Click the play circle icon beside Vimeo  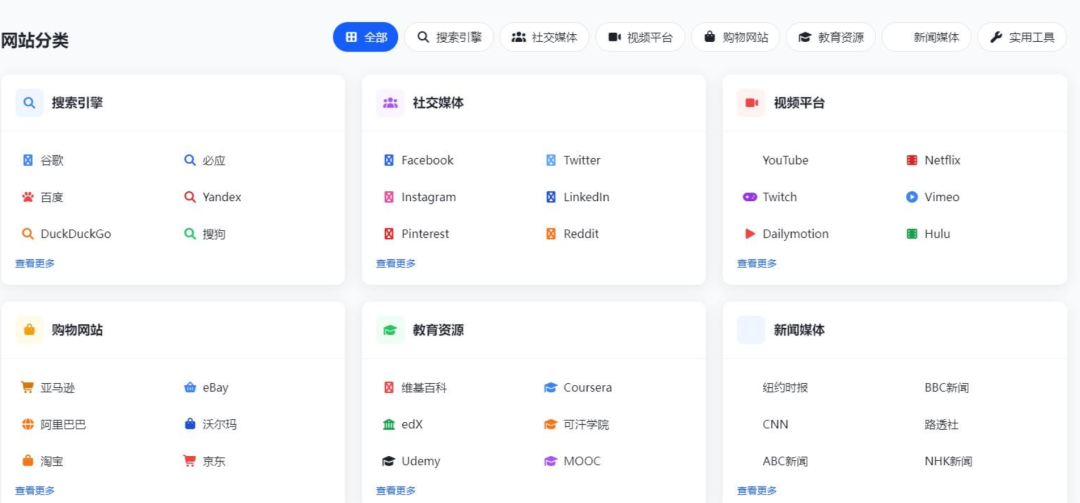tap(912, 197)
